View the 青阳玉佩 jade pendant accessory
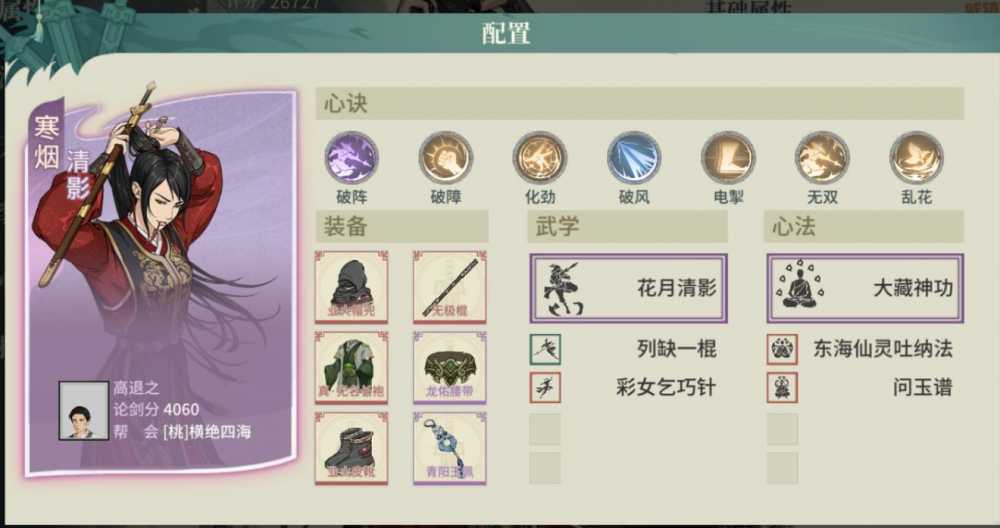The height and width of the screenshot is (528, 1000). pyautogui.click(x=450, y=448)
